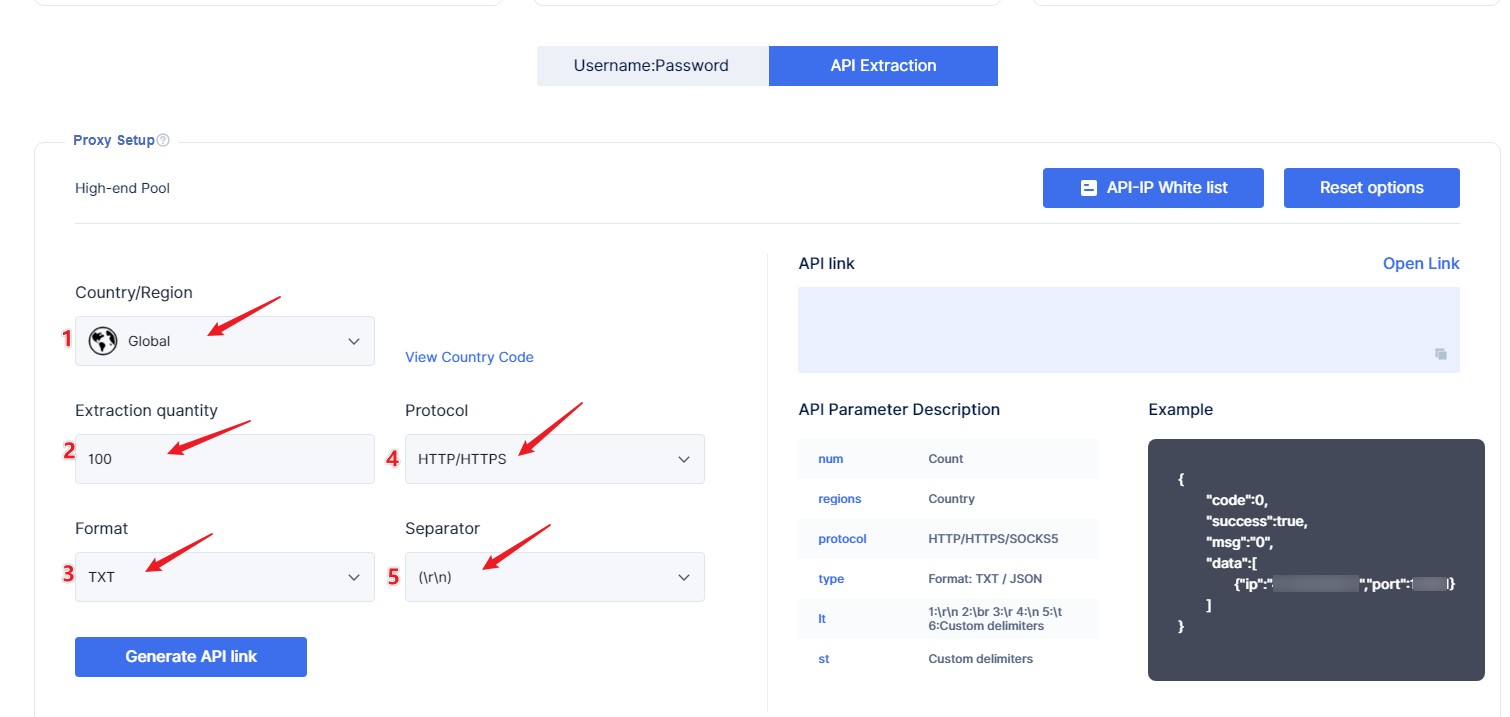The width and height of the screenshot is (1510, 717).
Task: Select the API Extraction tab
Action: 883,66
